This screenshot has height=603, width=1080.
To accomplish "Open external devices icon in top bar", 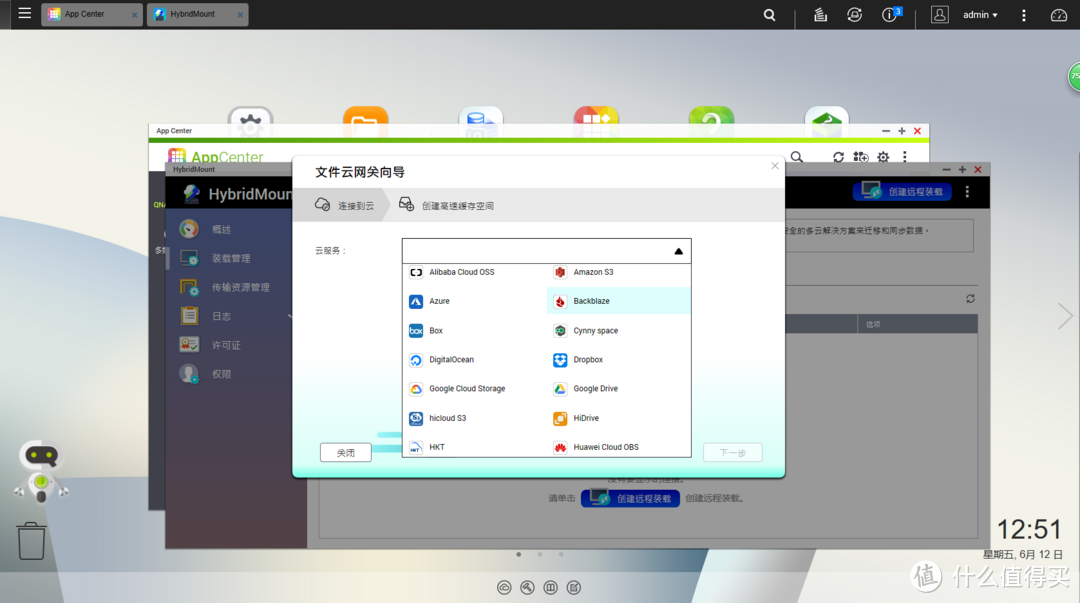I will tap(854, 14).
